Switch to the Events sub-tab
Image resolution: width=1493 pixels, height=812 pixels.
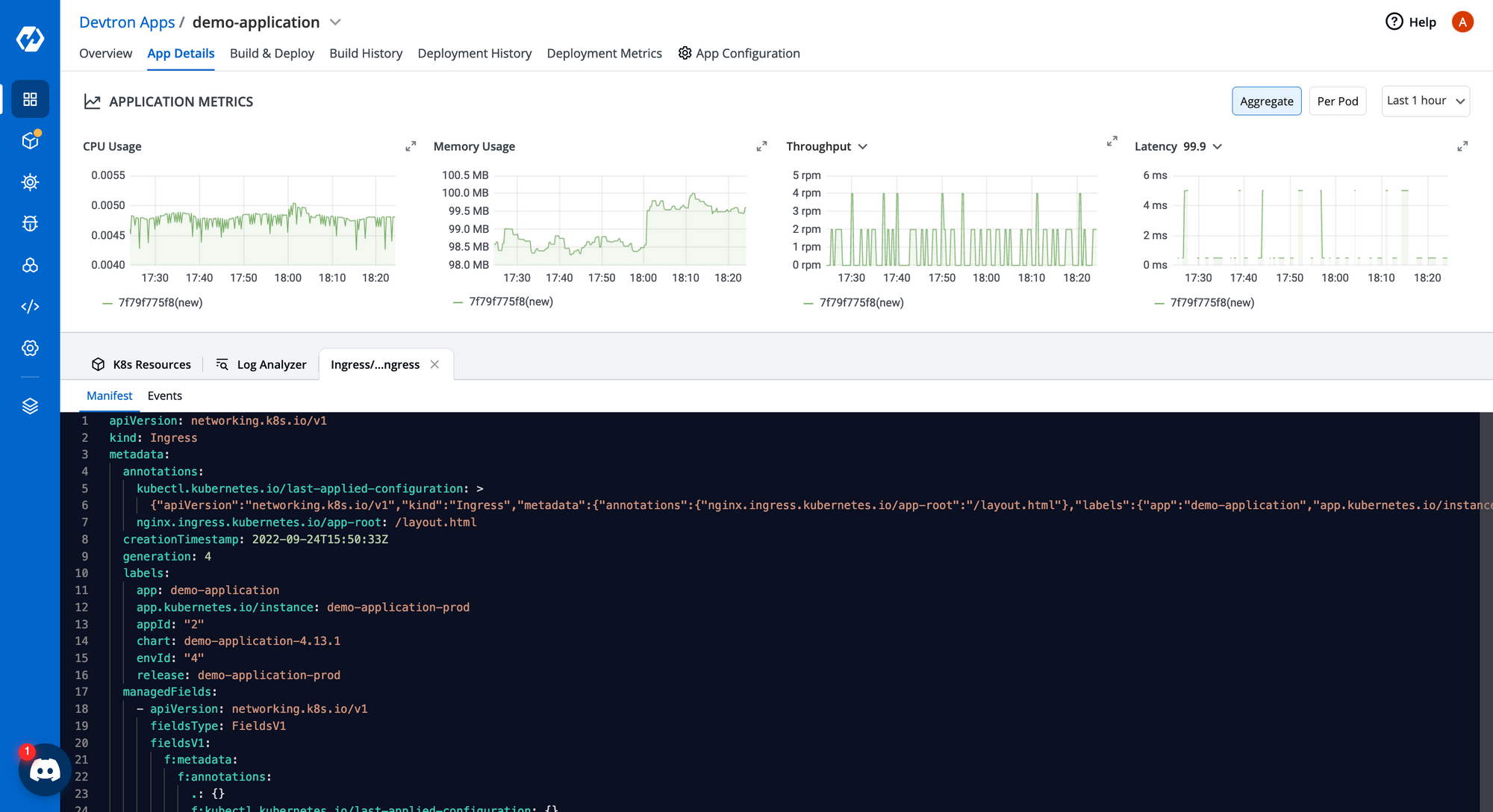pyautogui.click(x=164, y=396)
